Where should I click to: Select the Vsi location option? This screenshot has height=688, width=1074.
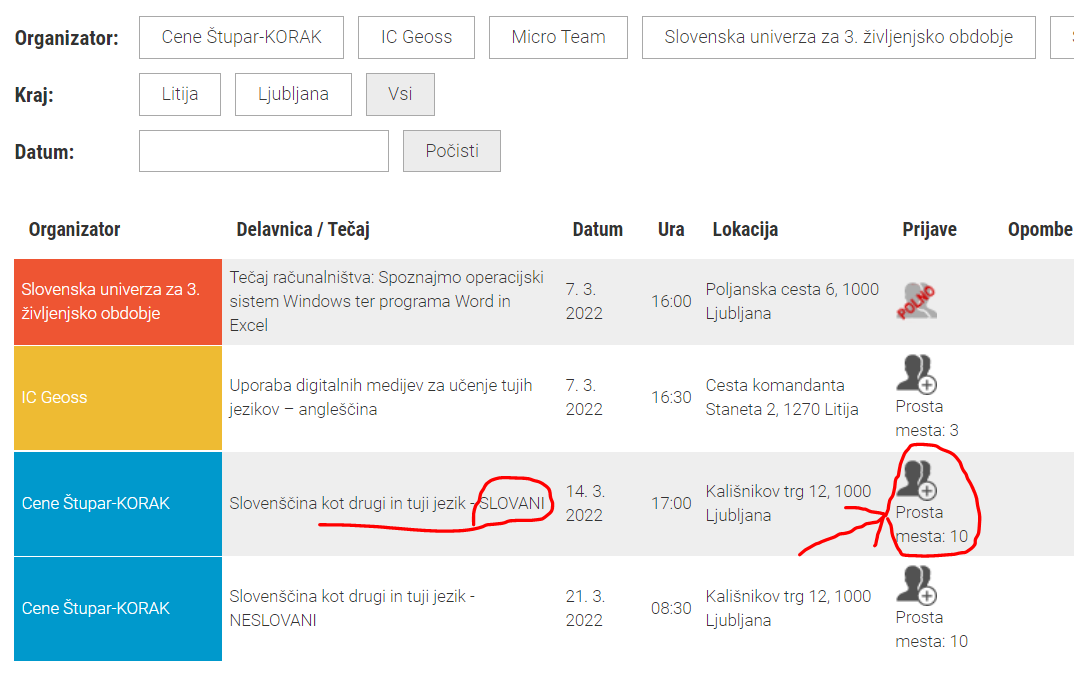tap(400, 95)
